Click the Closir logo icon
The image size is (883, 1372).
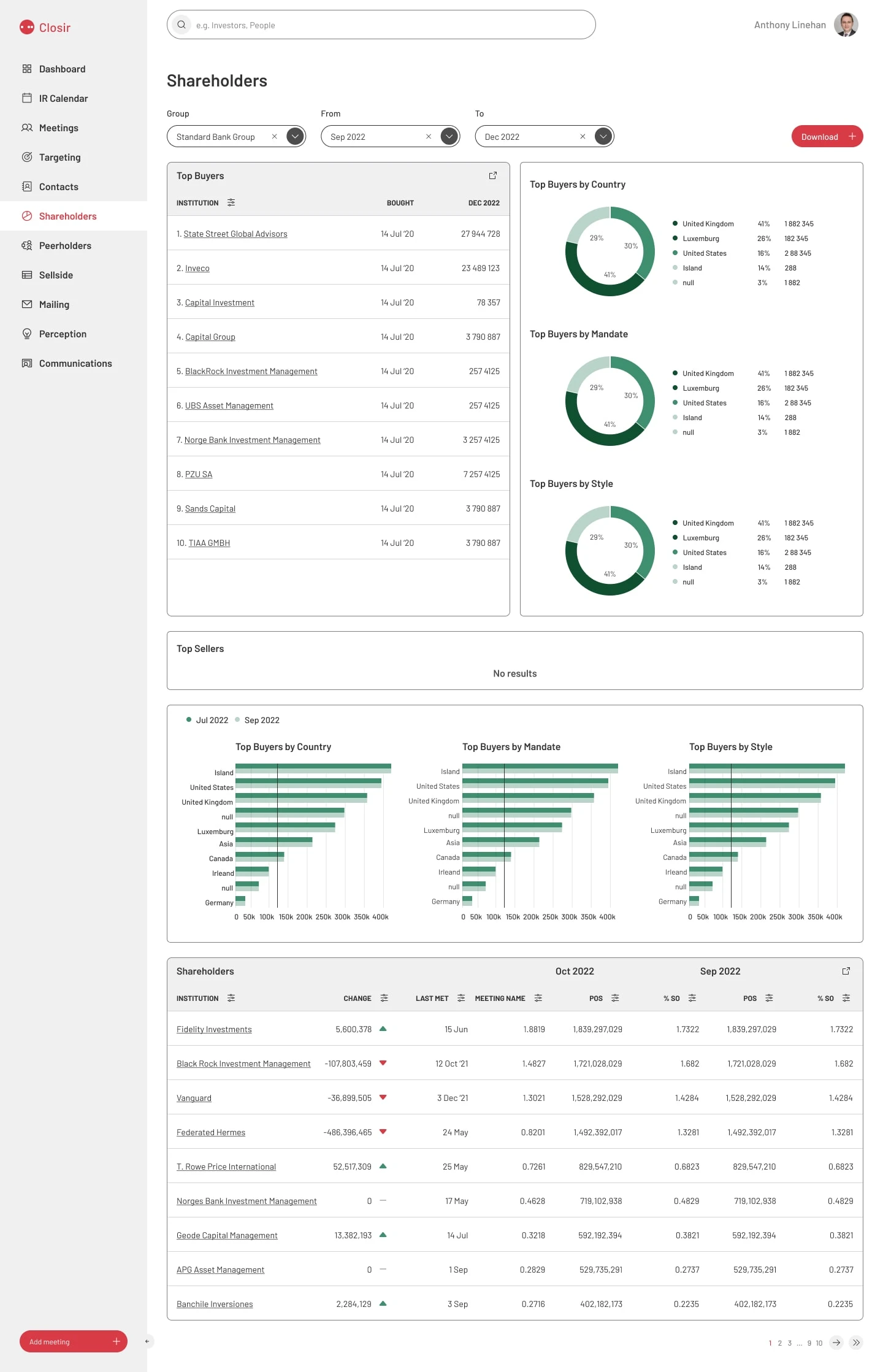(x=27, y=27)
